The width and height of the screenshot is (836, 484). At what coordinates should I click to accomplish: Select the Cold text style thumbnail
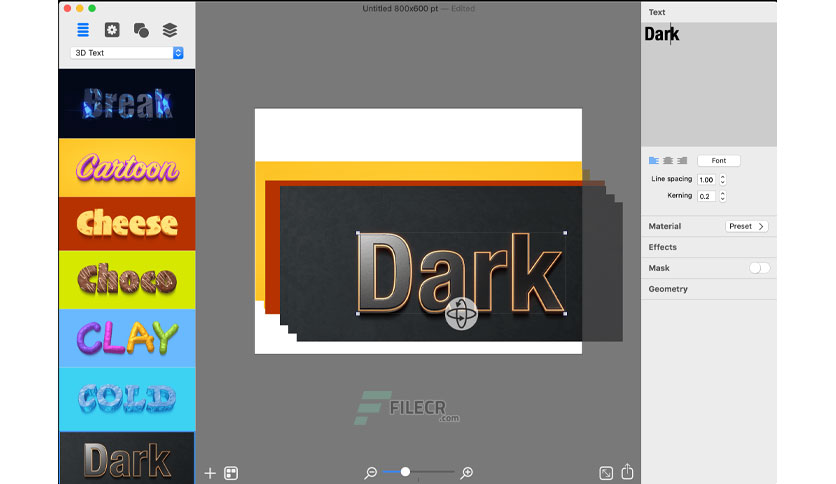127,399
